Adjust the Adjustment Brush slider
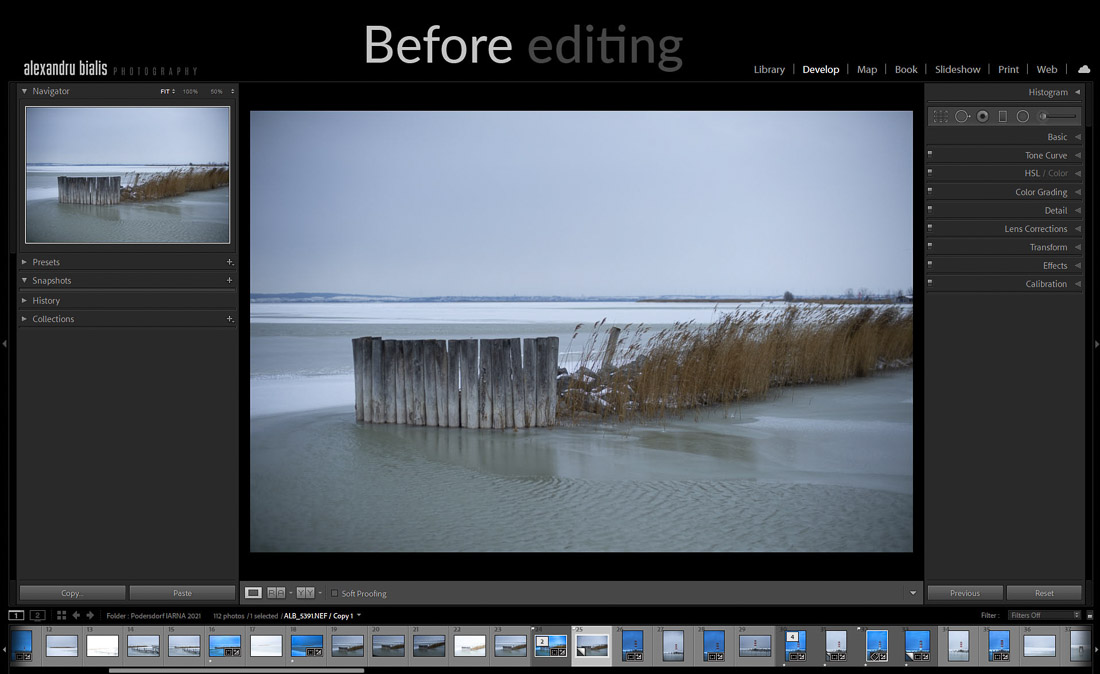Viewport: 1100px width, 674px height. pyautogui.click(x=1057, y=116)
